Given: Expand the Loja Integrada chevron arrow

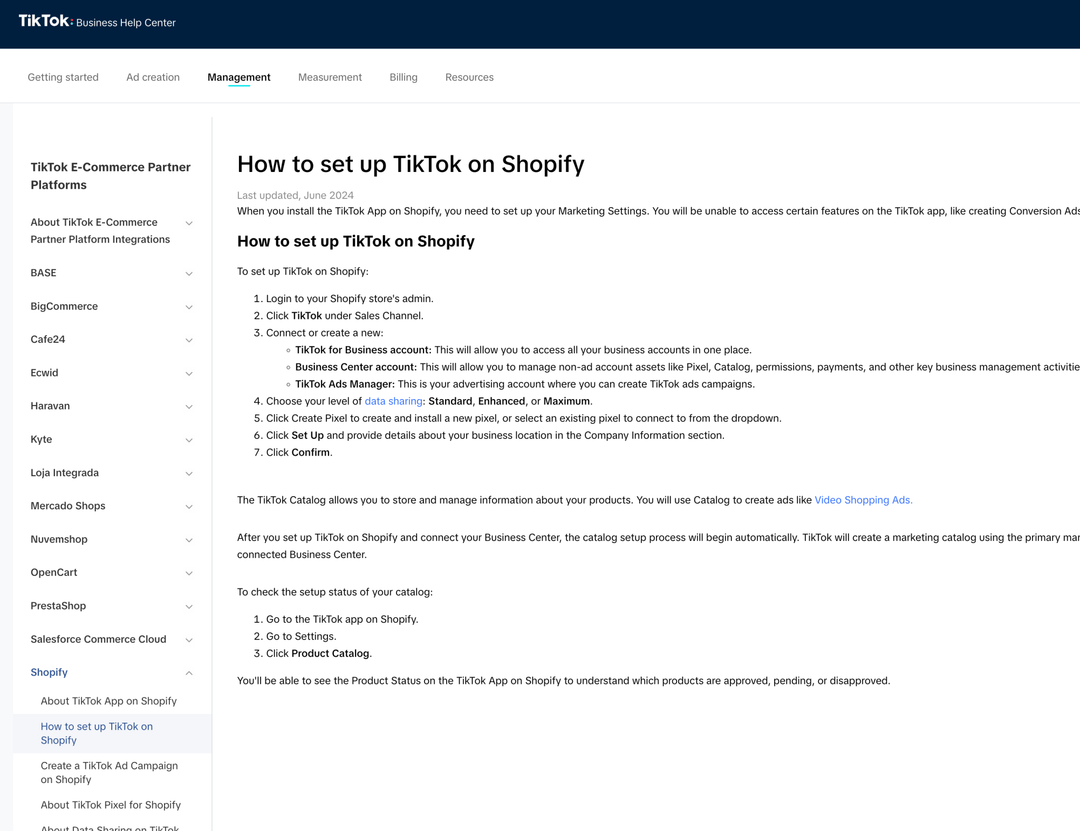Looking at the screenshot, I should (189, 473).
